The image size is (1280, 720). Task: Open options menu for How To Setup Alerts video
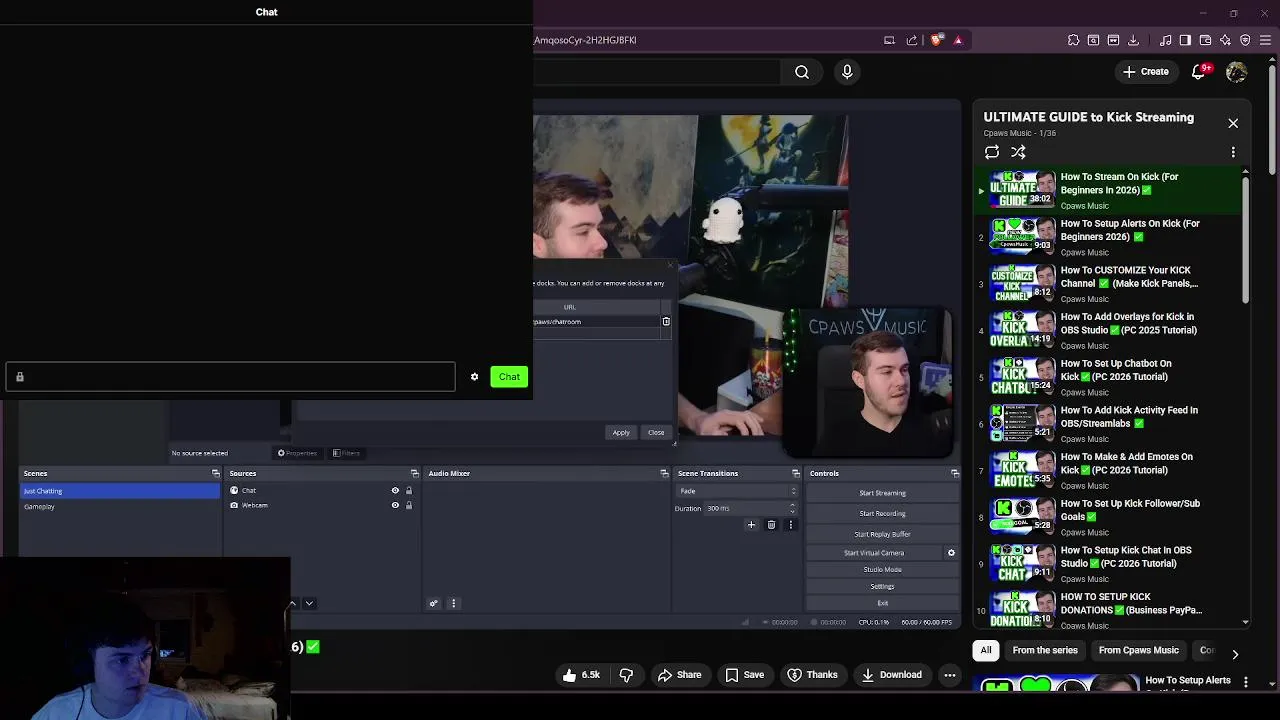coord(1245,681)
